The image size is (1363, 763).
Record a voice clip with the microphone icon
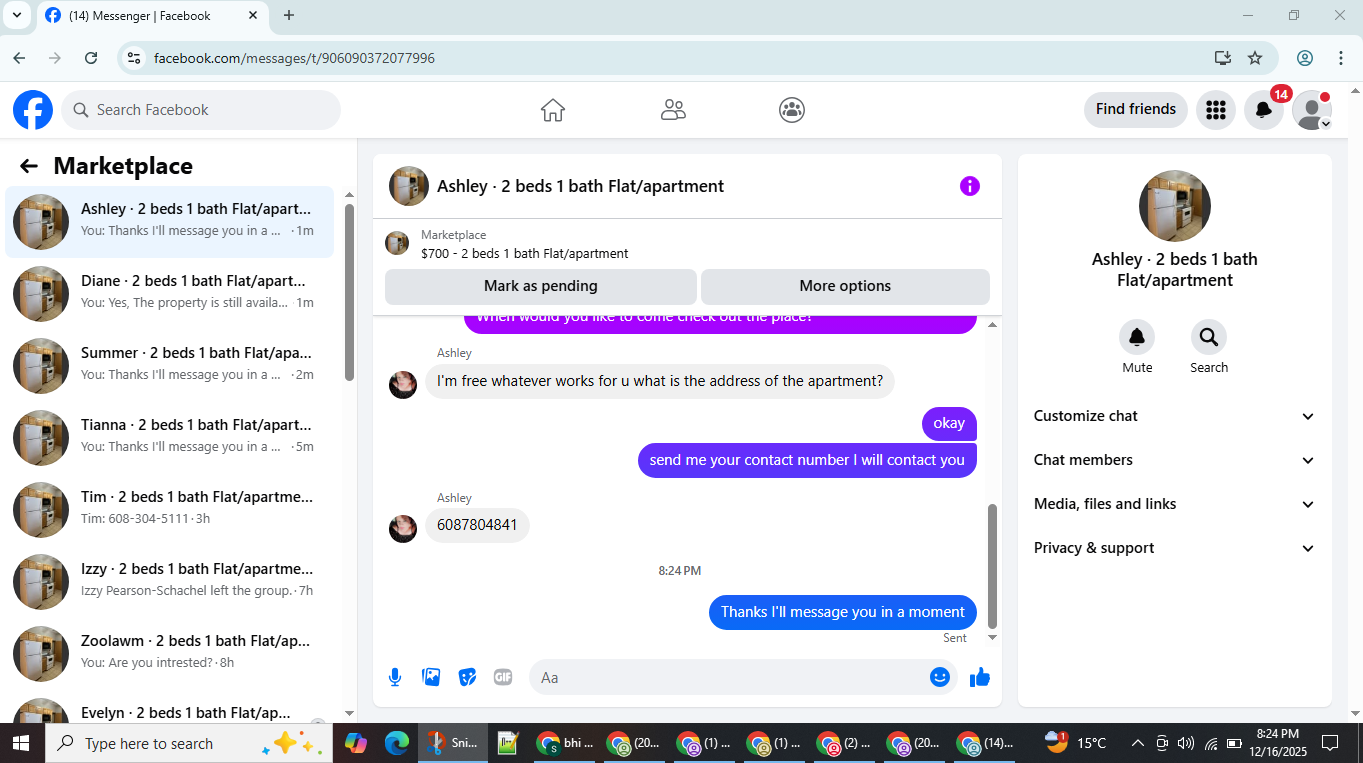395,677
